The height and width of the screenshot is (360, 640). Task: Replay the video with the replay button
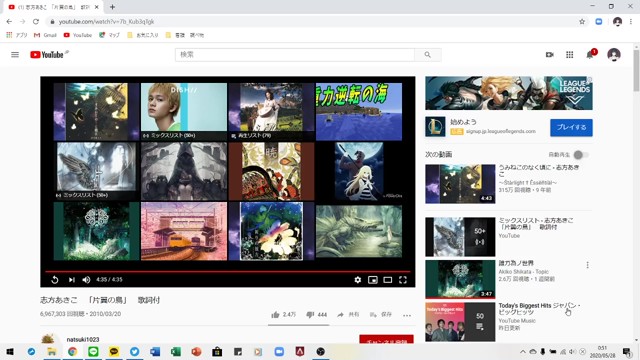55,280
